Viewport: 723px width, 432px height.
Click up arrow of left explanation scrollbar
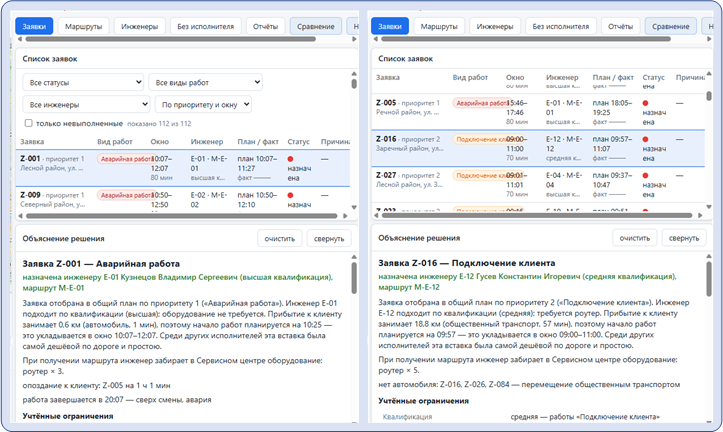[x=354, y=257]
